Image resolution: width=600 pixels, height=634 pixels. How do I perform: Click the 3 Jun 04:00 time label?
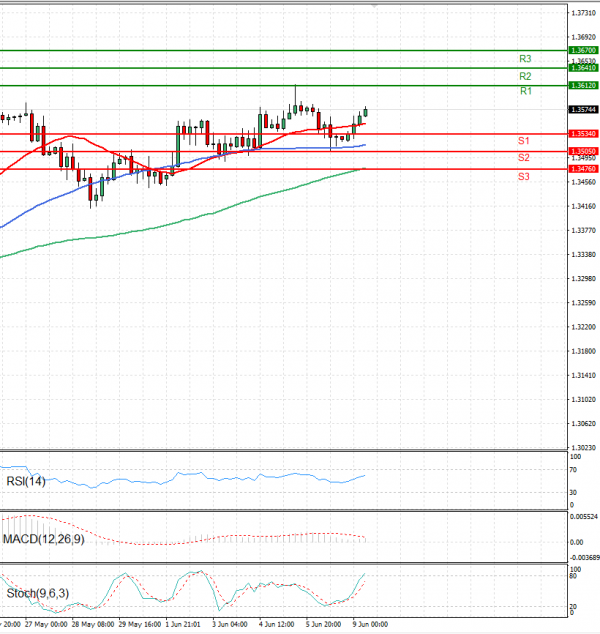coord(230,624)
